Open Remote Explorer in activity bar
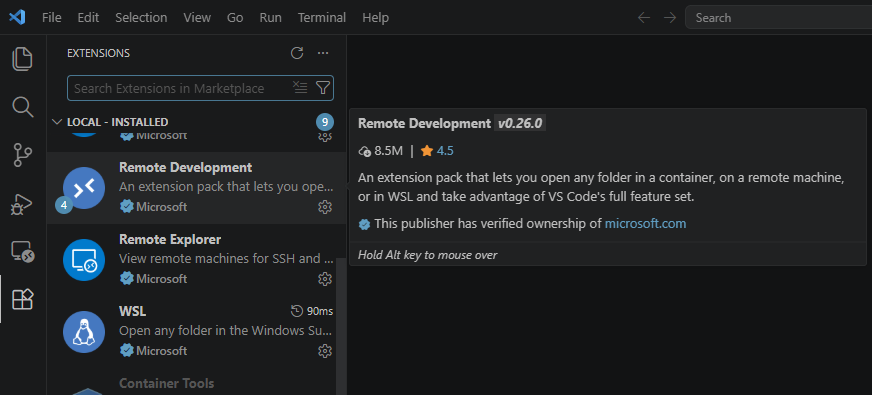 coord(23,252)
